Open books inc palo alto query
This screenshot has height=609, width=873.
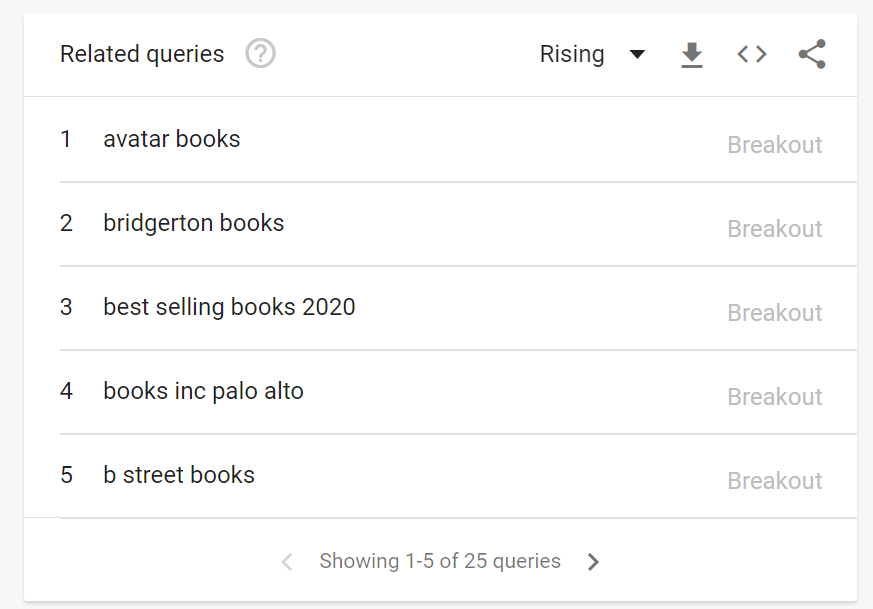pos(203,391)
